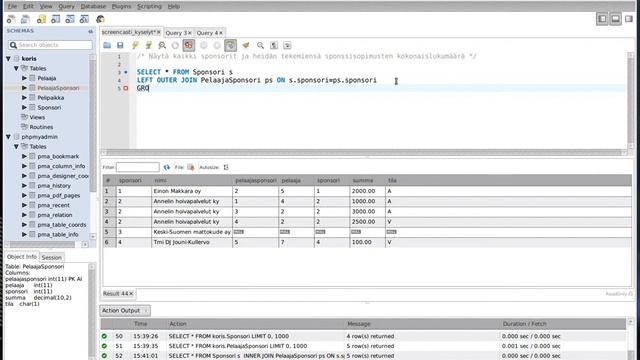Click the pelaajasponsori column header

tap(256, 180)
